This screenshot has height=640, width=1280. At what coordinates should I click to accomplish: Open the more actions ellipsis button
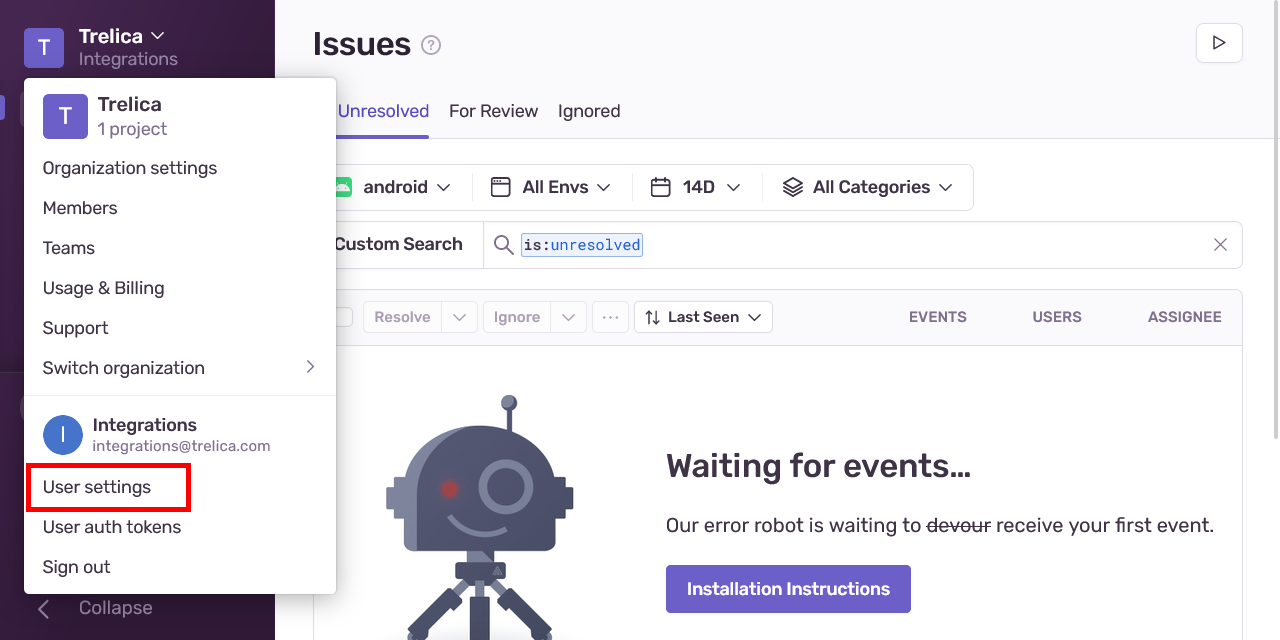click(609, 317)
